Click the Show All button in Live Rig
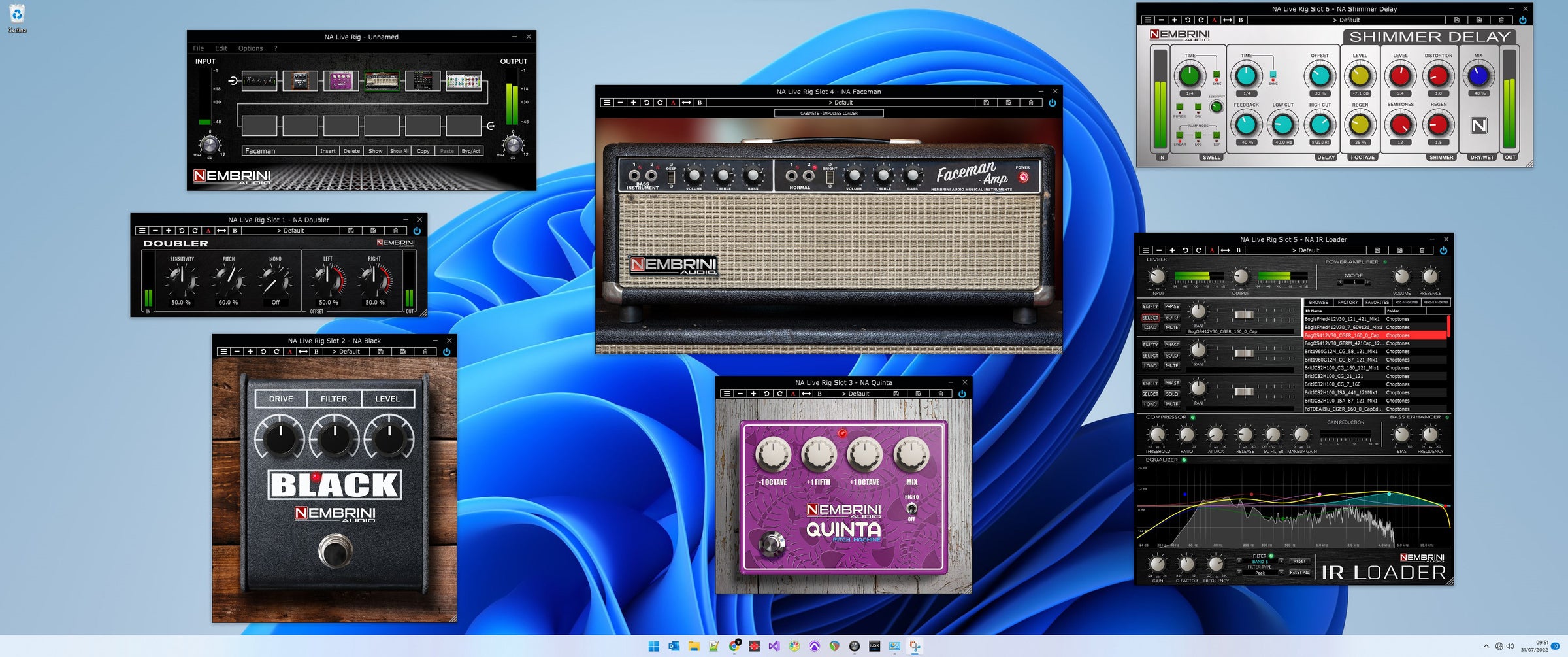This screenshot has height=657, width=1568. coord(399,151)
